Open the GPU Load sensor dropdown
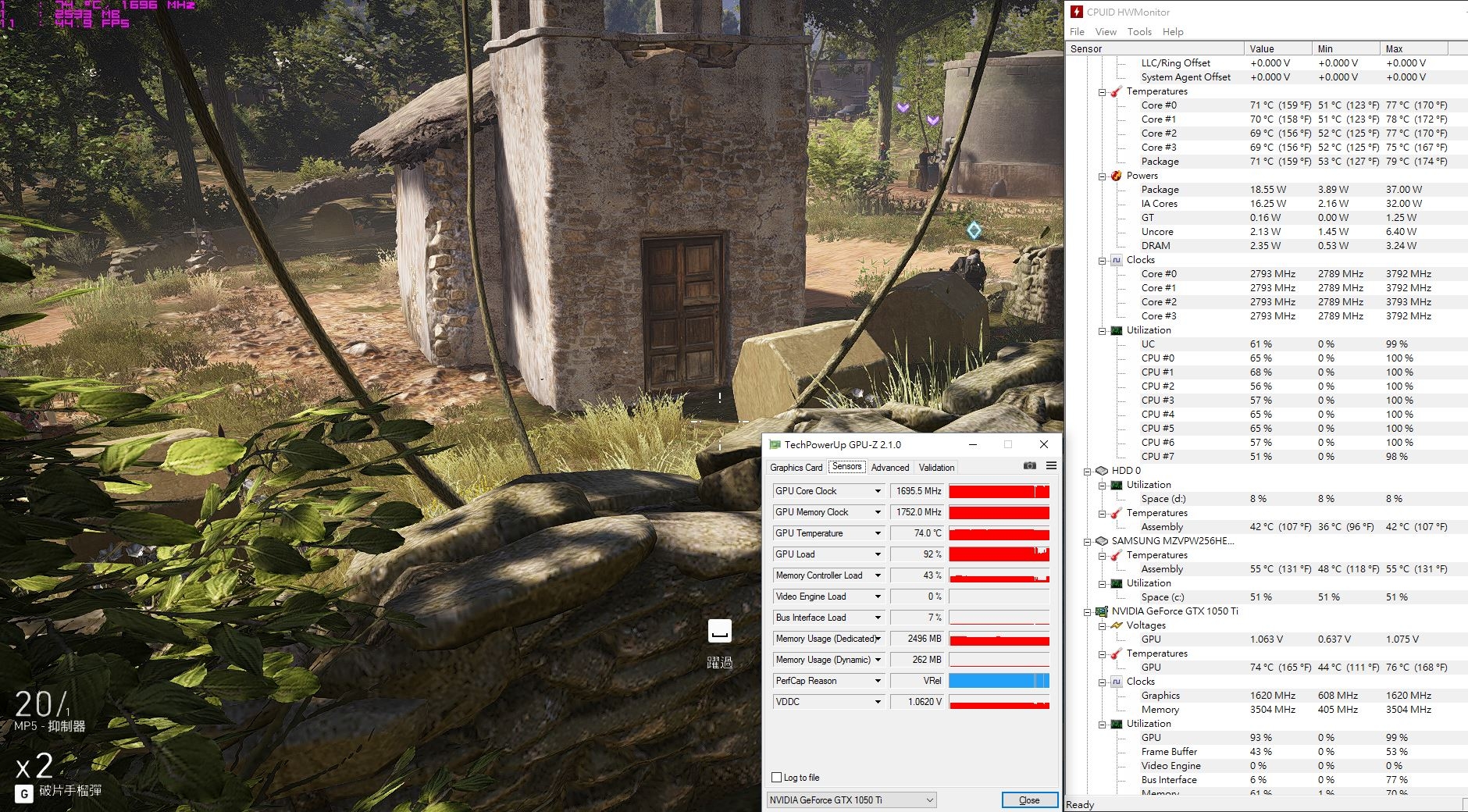Viewport: 1468px width, 812px height. (878, 554)
